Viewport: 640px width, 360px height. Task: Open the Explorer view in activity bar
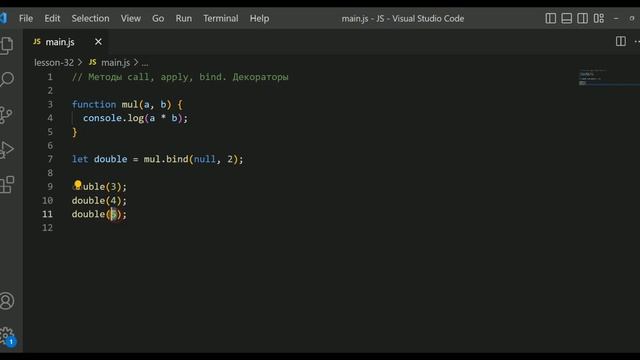point(7,45)
